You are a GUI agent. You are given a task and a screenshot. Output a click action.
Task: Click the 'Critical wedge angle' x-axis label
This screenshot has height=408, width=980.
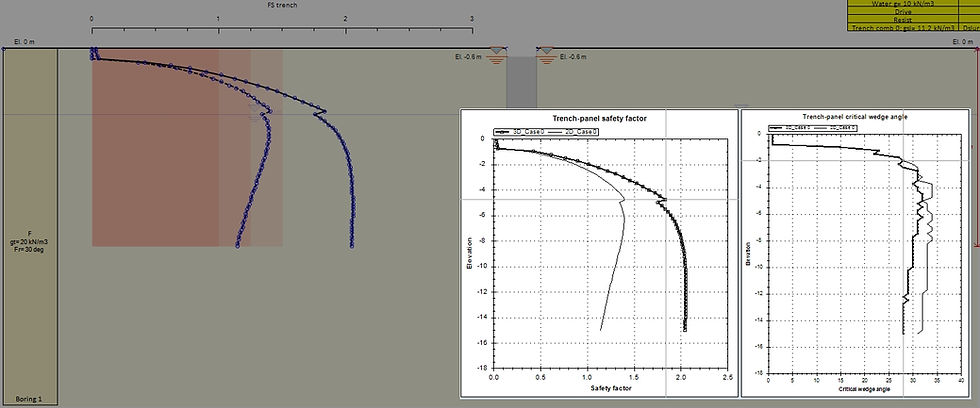862,389
